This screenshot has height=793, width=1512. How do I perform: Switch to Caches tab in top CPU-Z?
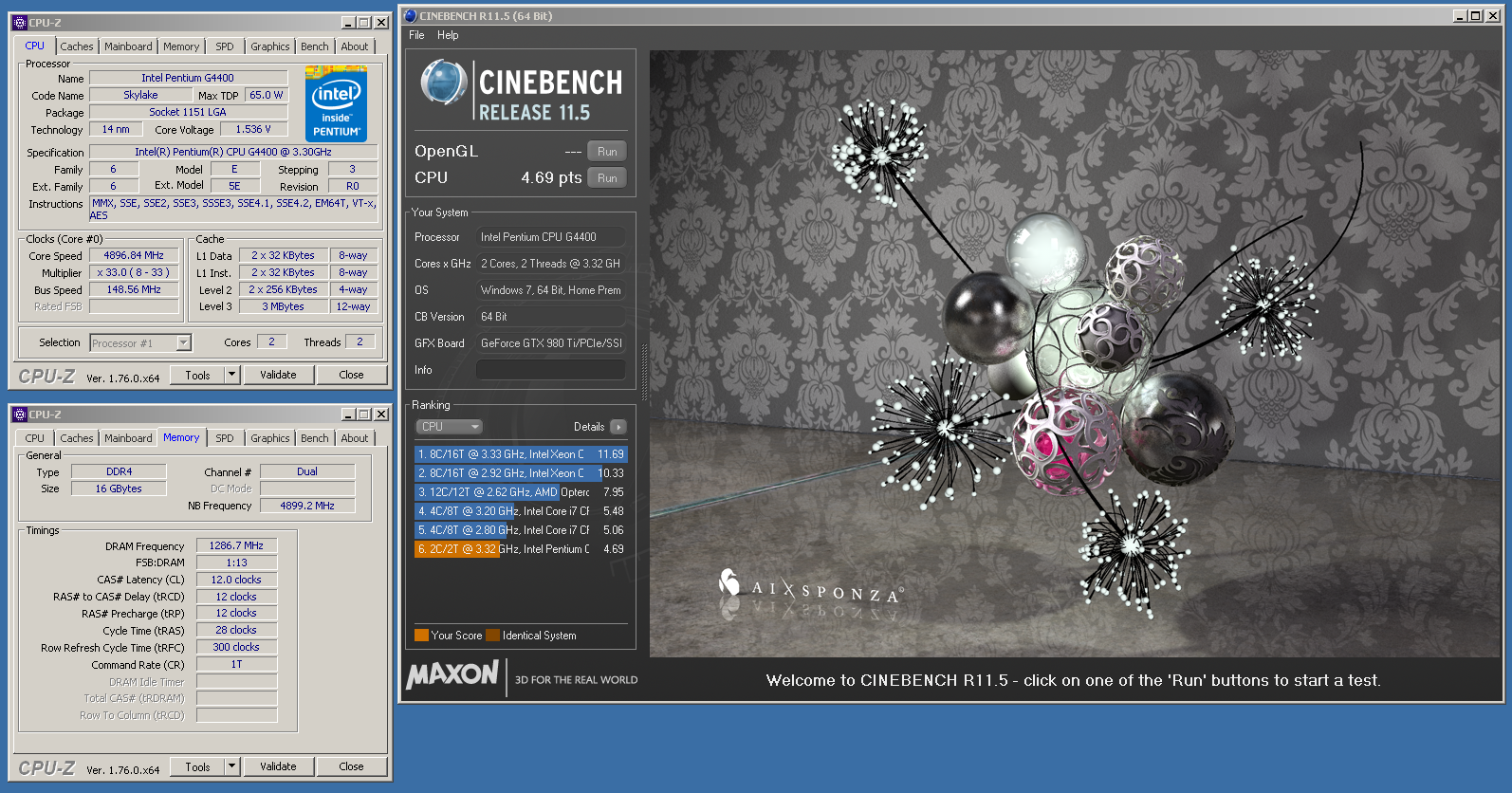[x=77, y=46]
